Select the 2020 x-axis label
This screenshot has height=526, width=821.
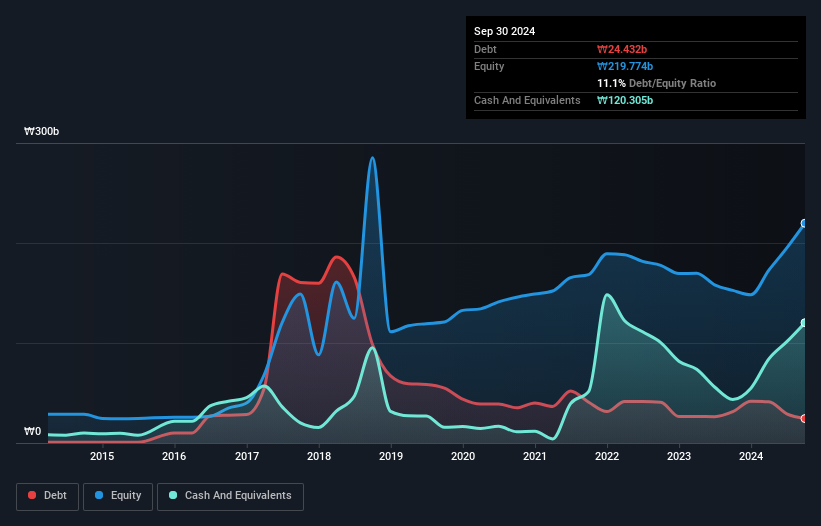point(463,456)
